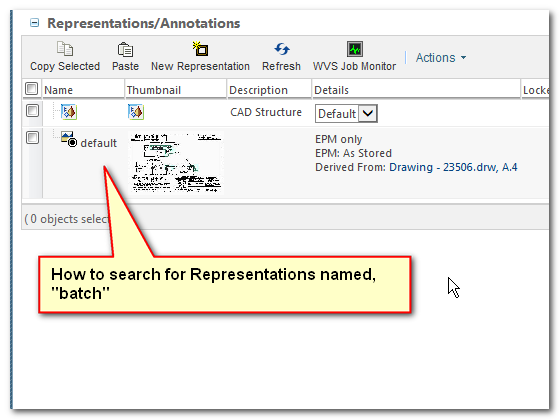Click the Paste toolbar icon
Image resolution: width=560 pixels, height=420 pixels.
point(125,49)
